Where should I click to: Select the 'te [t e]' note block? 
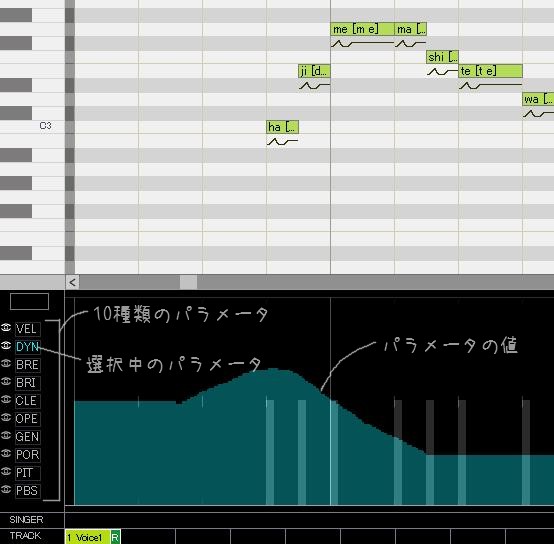pyautogui.click(x=490, y=71)
